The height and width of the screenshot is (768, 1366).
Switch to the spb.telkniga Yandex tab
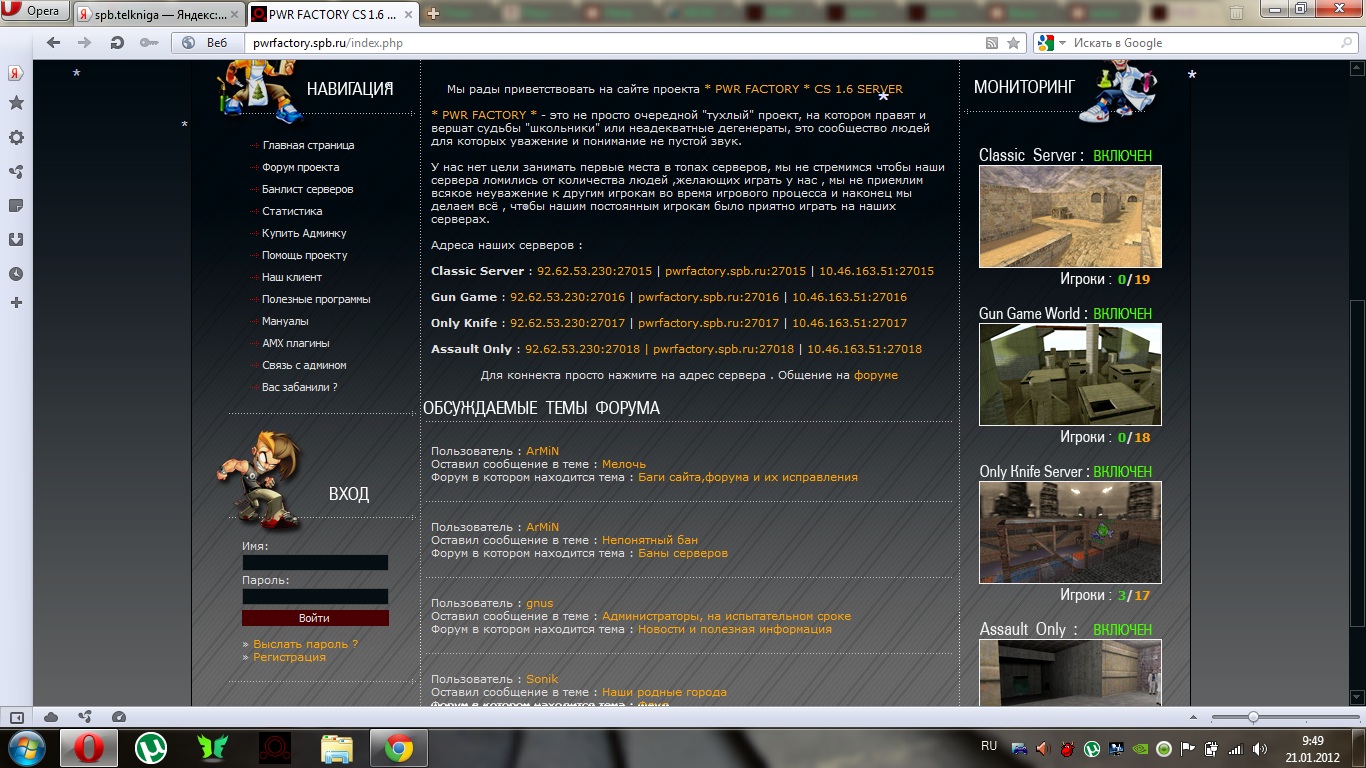(157, 14)
